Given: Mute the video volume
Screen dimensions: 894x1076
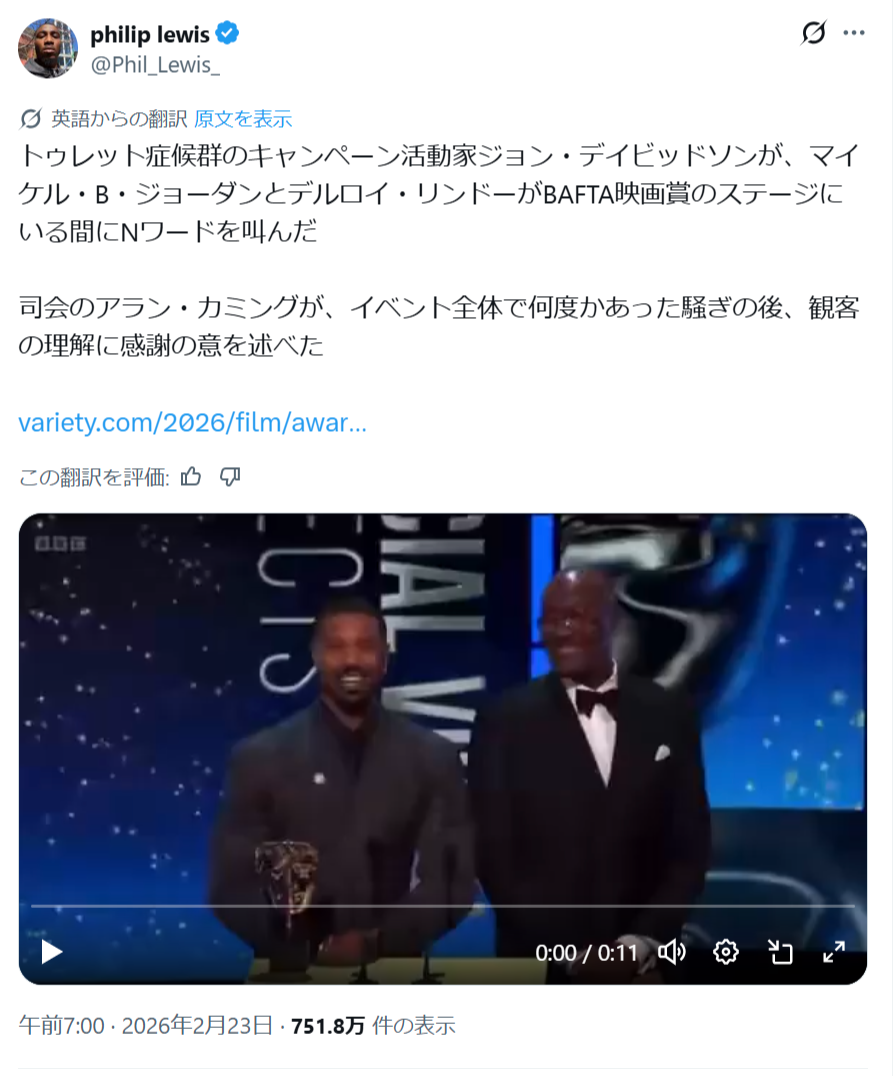Looking at the screenshot, I should point(672,952).
